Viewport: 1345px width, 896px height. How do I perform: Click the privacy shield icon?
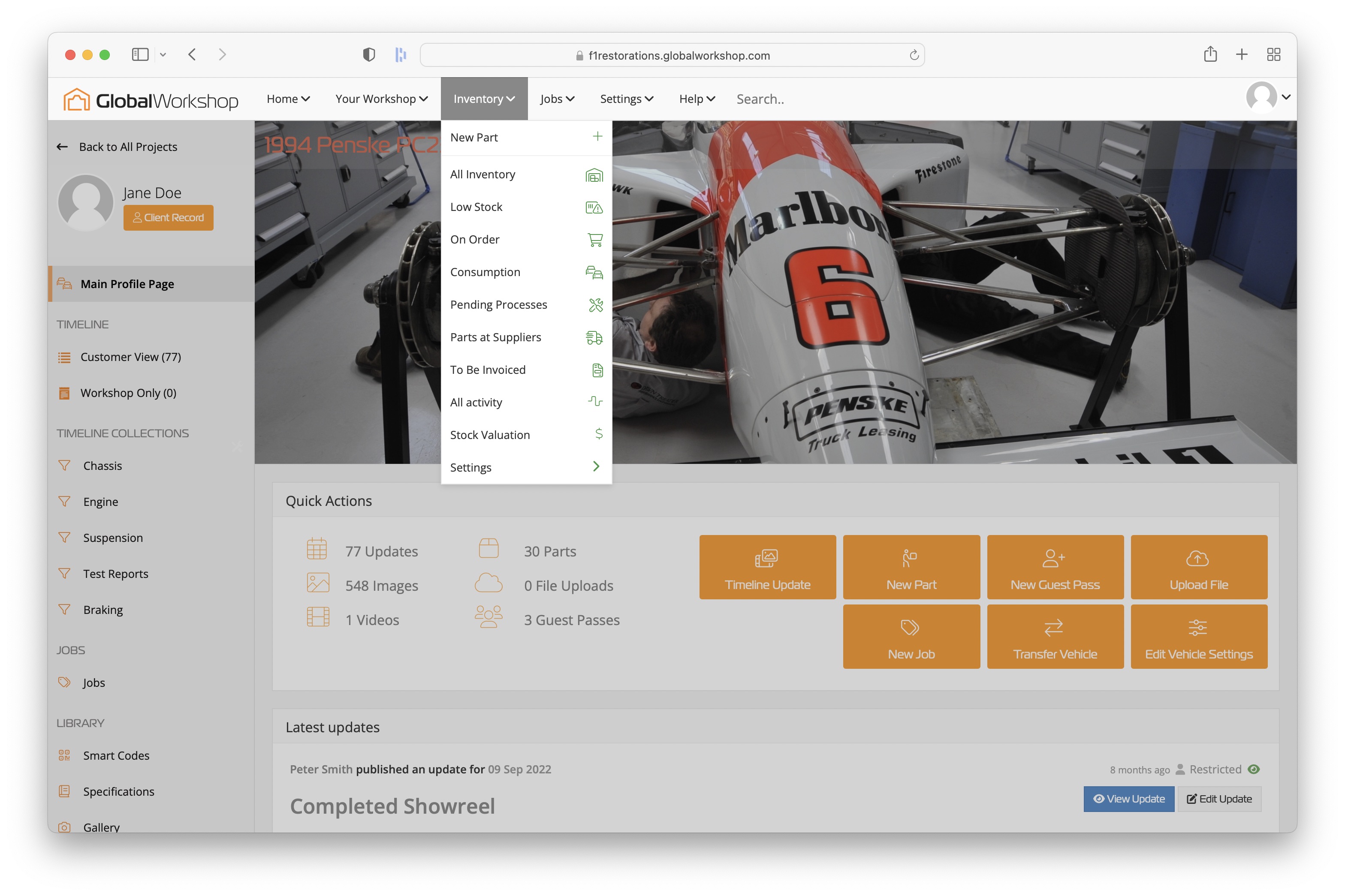click(x=369, y=54)
